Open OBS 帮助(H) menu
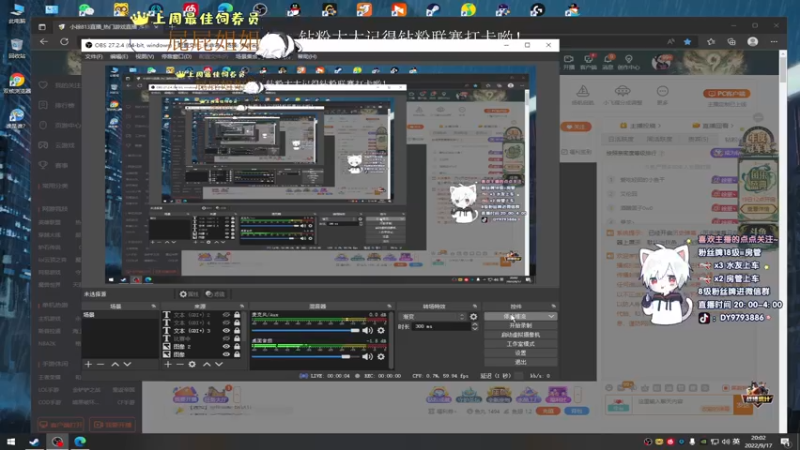 [x=307, y=57]
